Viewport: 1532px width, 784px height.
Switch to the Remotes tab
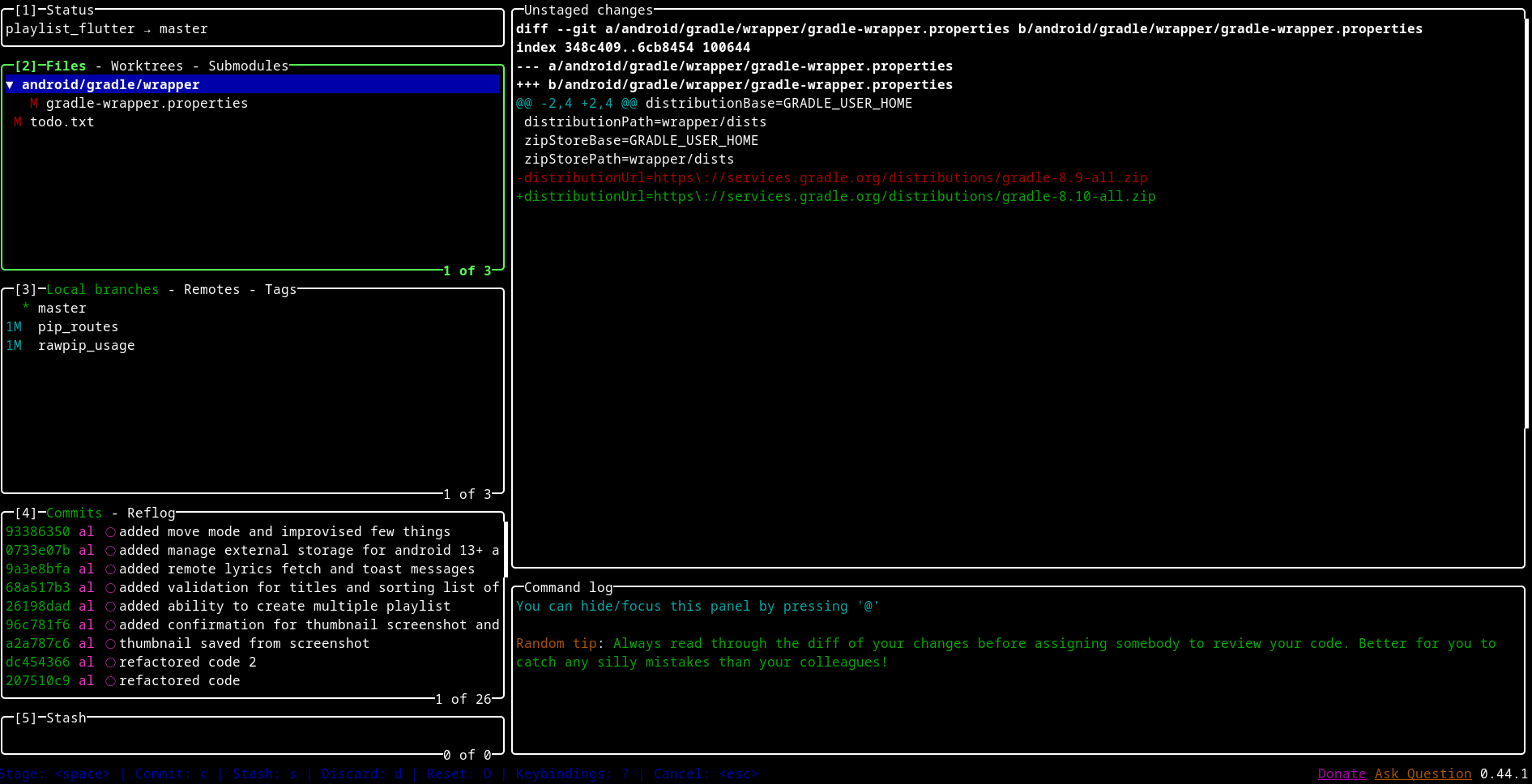(211, 290)
